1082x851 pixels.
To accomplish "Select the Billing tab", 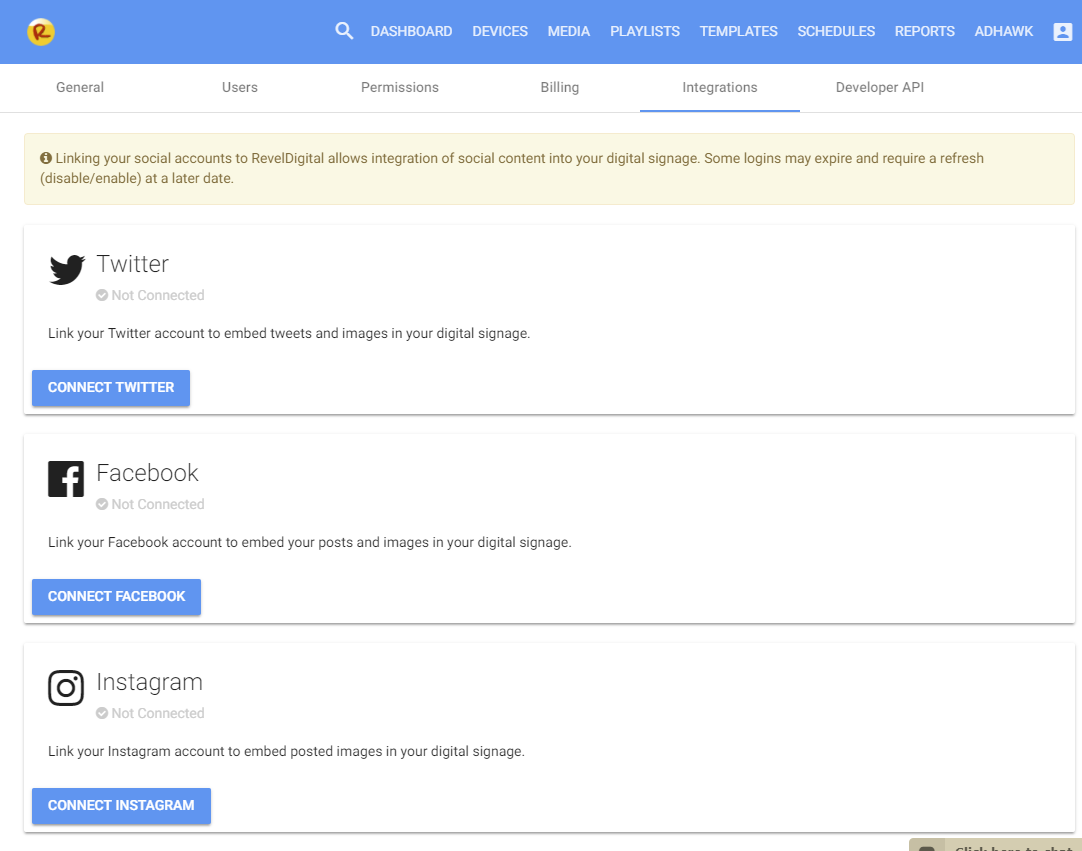I will coord(560,88).
